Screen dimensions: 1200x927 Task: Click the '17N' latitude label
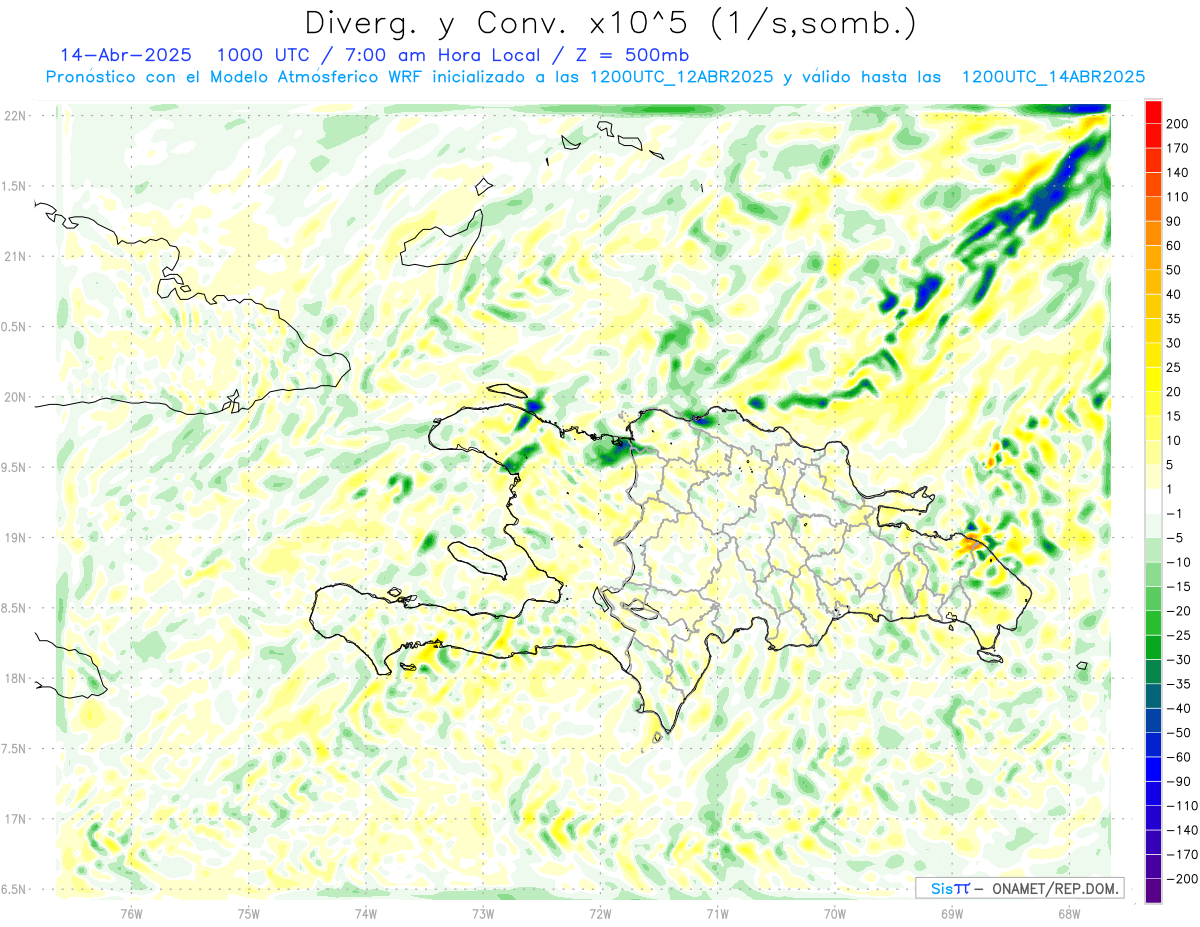coord(15,819)
